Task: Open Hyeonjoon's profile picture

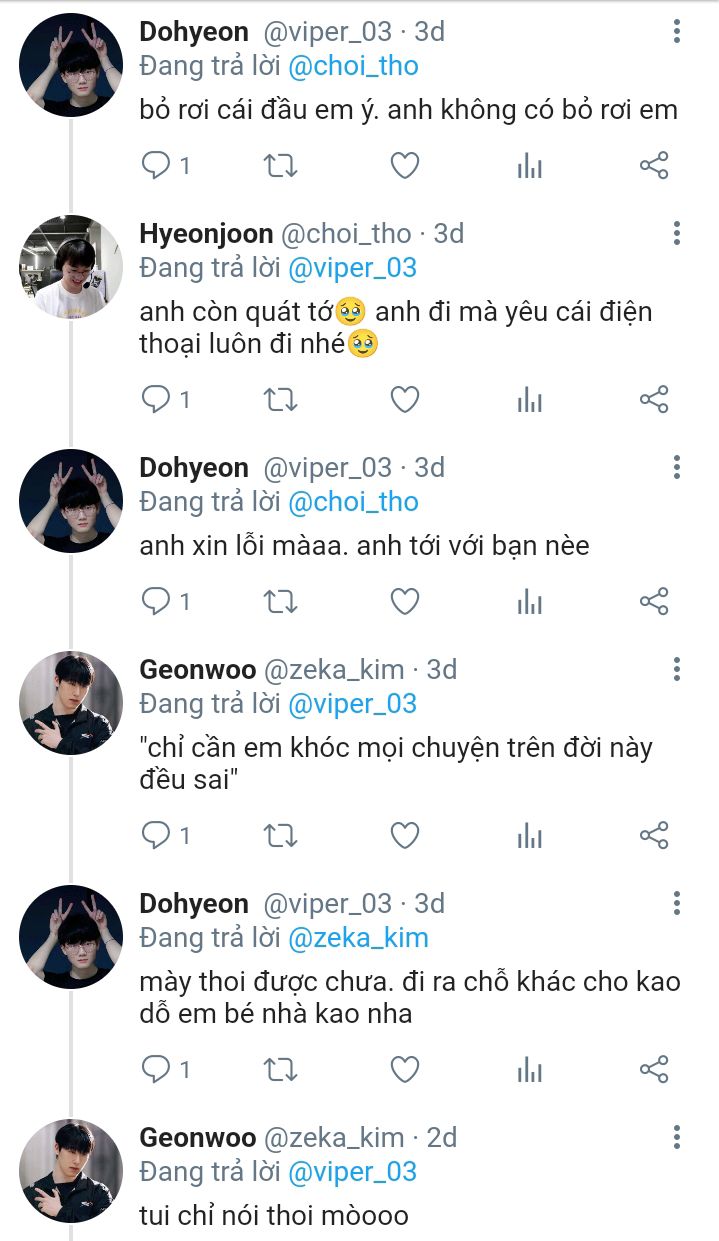Action: click(71, 267)
